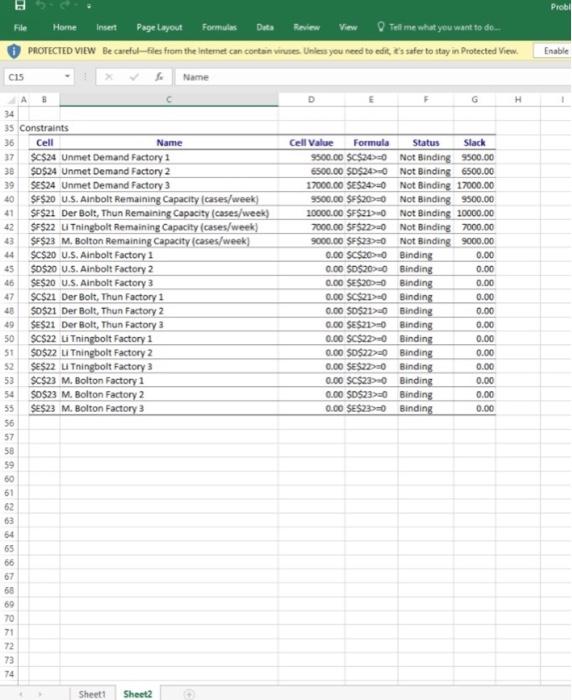
Task: Click the Tell me lightbulb icon
Action: [x=381, y=27]
